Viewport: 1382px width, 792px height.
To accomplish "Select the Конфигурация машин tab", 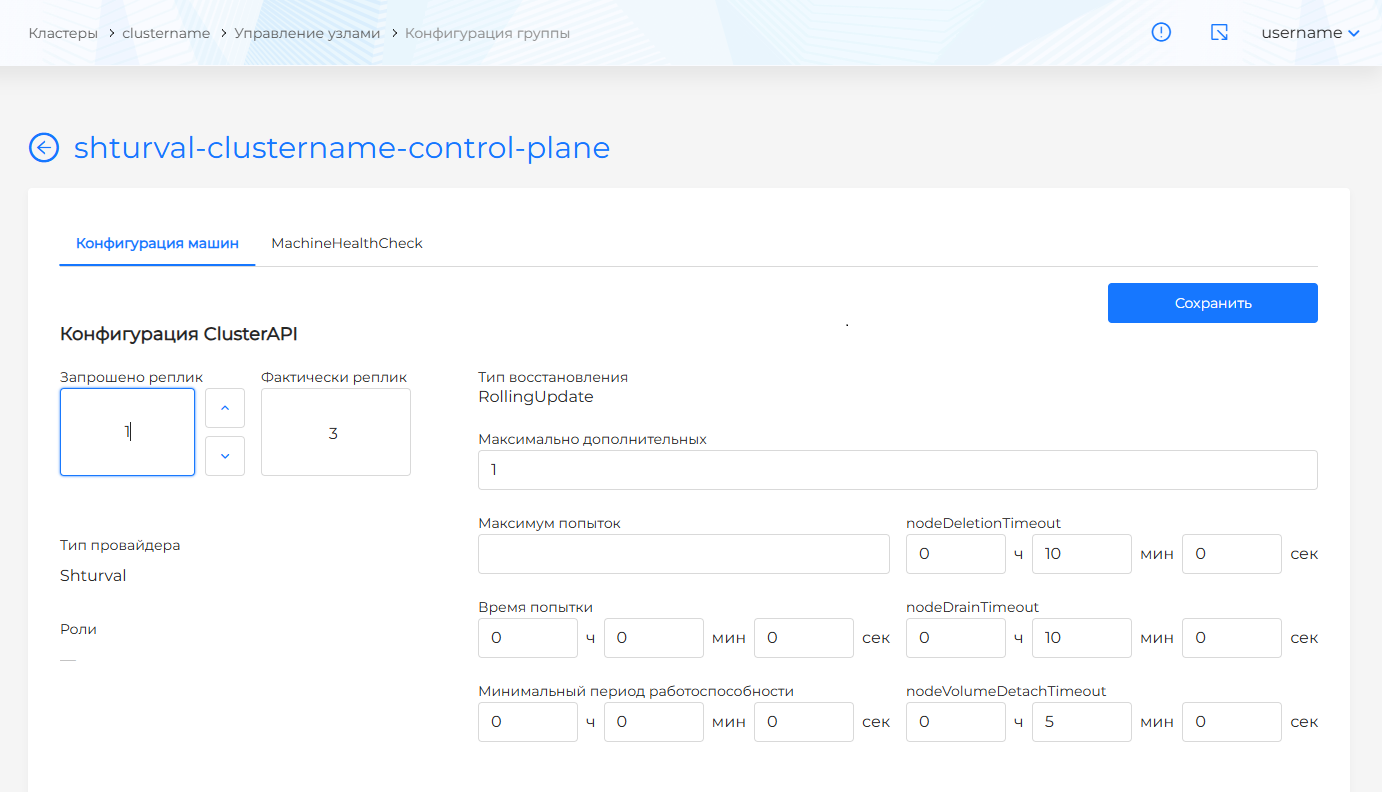I will coord(157,243).
